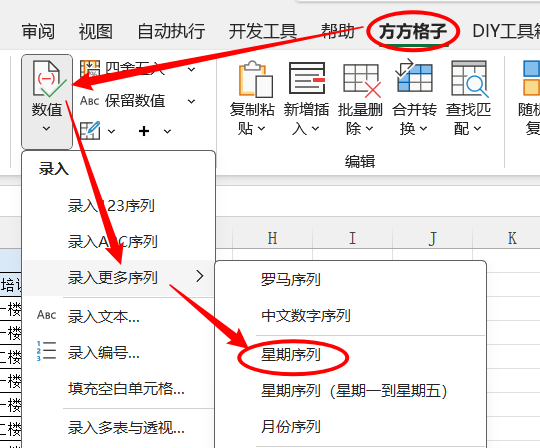The image size is (540, 448).
Task: Click the plus sign icon
Action: (x=144, y=131)
